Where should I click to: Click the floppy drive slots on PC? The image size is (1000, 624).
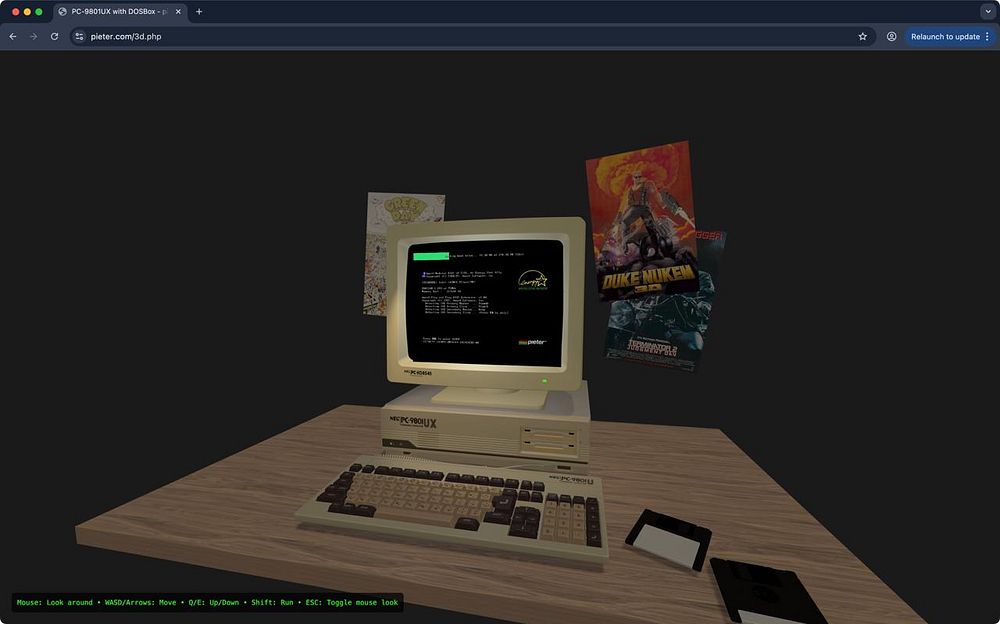point(548,439)
